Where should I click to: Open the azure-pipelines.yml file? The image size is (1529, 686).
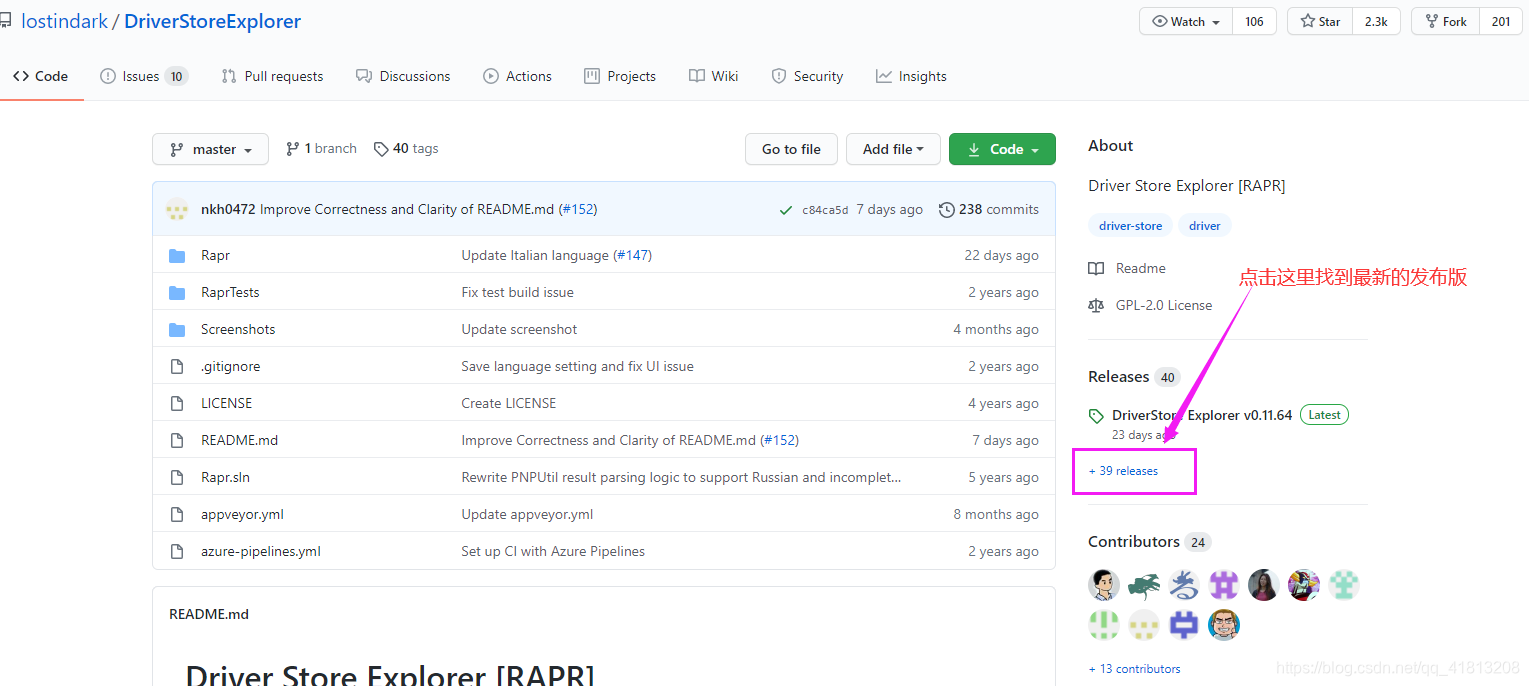pos(261,551)
